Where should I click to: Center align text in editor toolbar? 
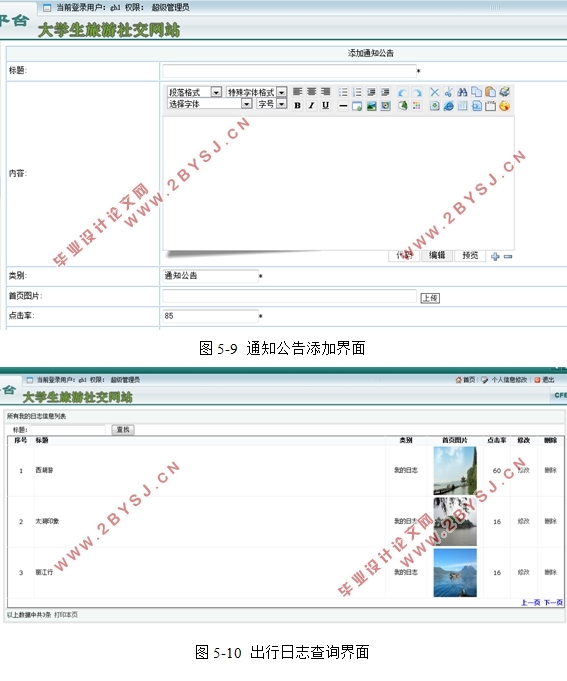point(311,92)
